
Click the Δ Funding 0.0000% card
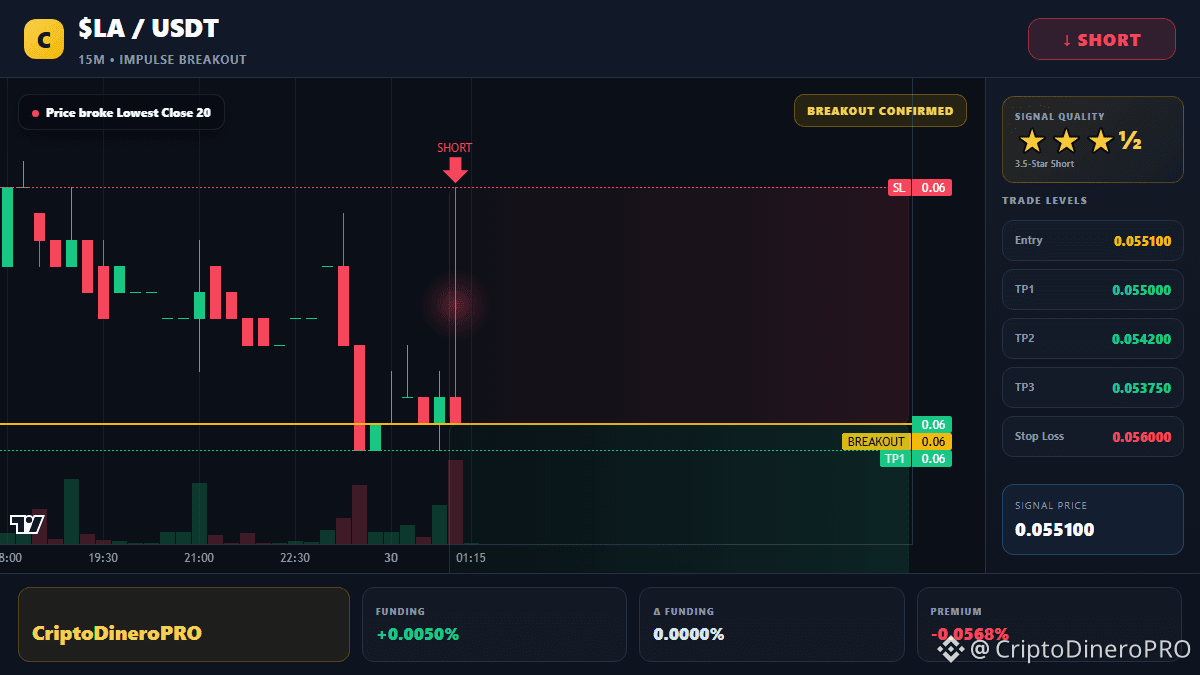[x=771, y=624]
